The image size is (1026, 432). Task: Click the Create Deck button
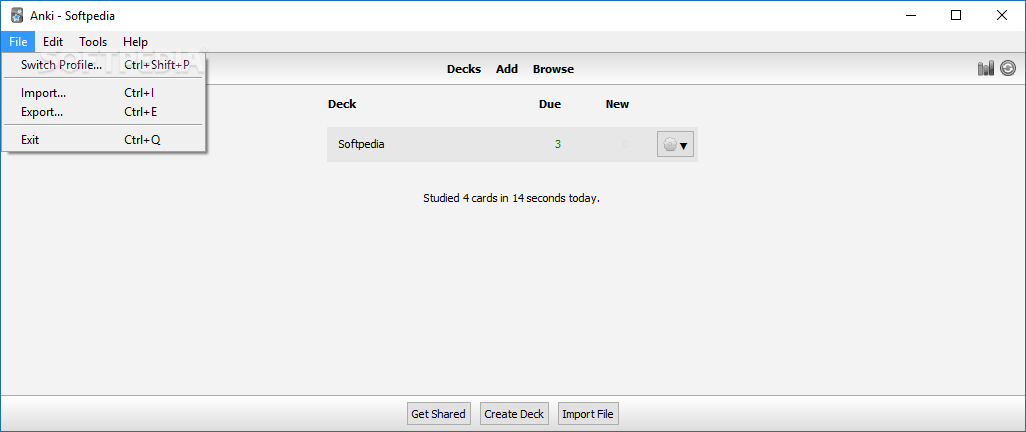514,414
